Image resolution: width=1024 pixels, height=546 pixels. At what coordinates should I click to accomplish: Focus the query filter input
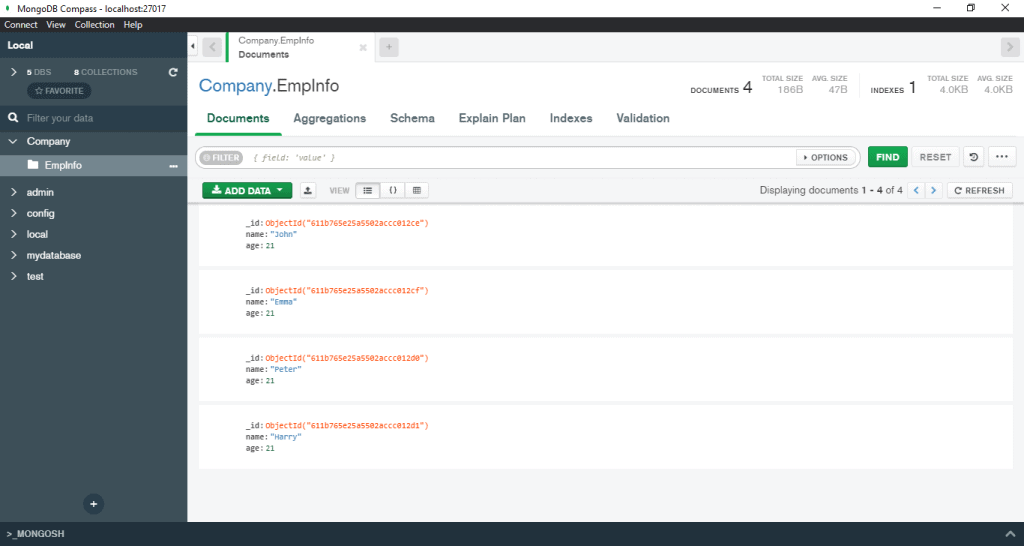[519, 157]
